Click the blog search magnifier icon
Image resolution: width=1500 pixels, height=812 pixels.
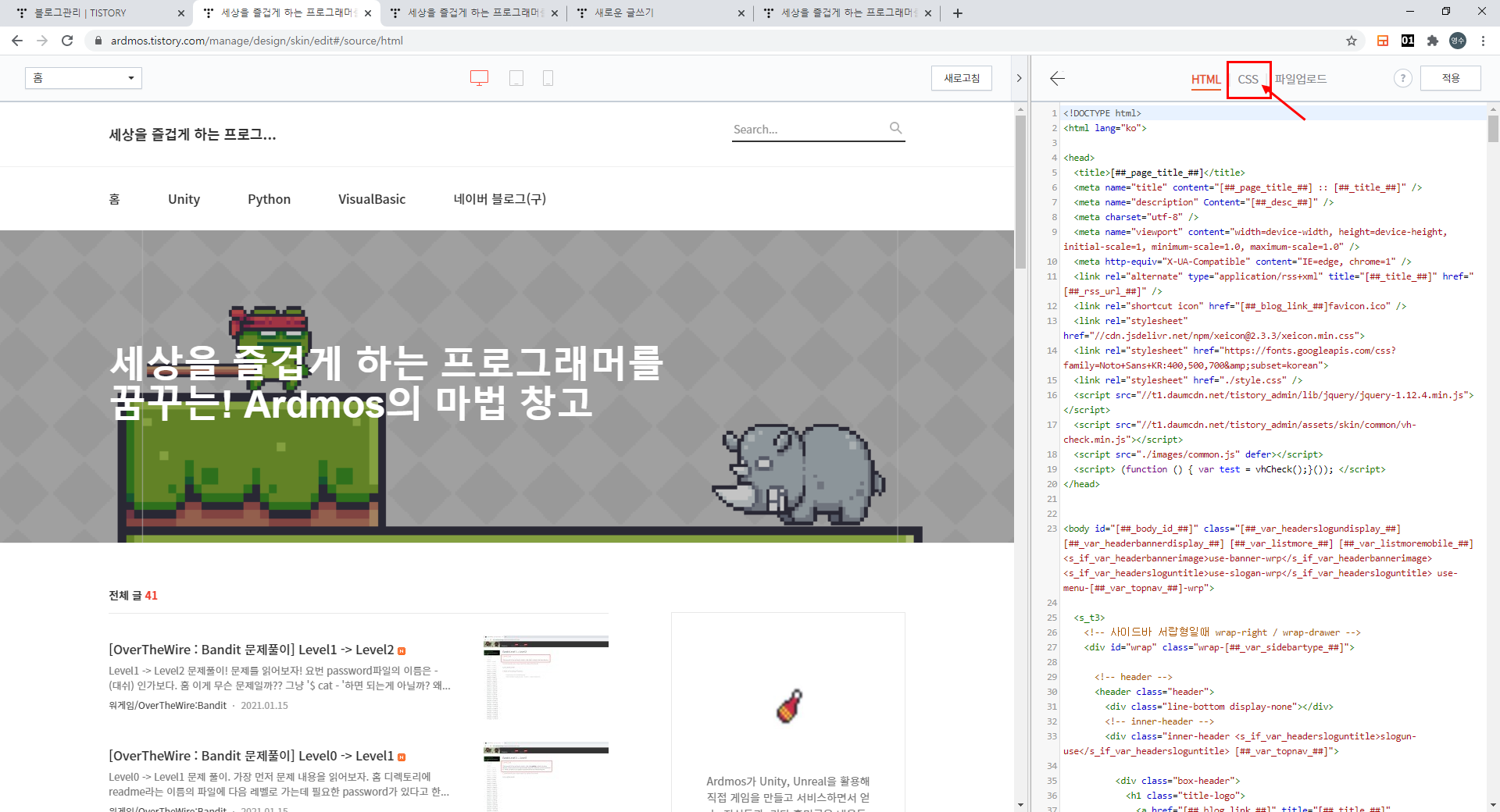tap(896, 128)
